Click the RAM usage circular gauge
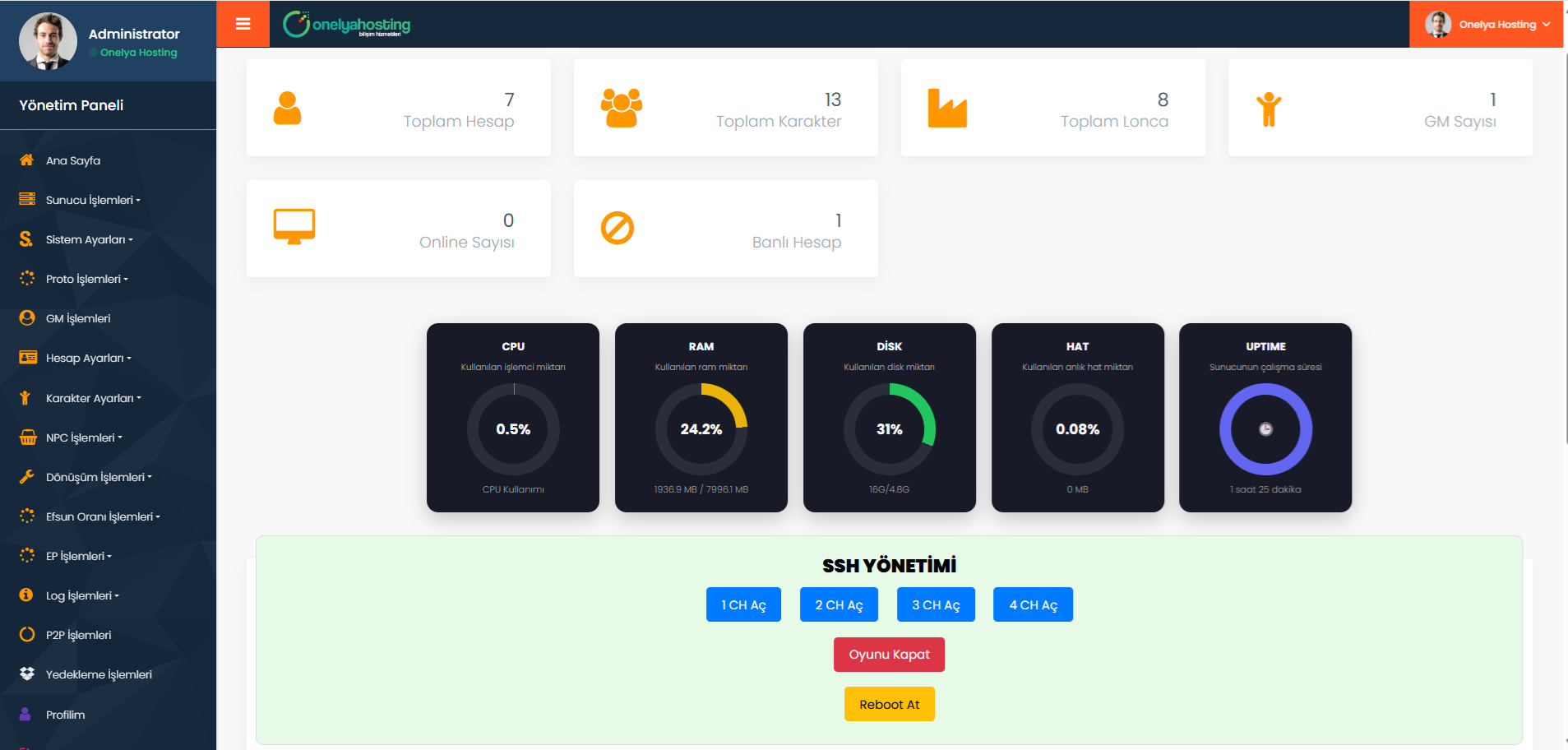Screen dimensions: 1568x750 point(701,429)
